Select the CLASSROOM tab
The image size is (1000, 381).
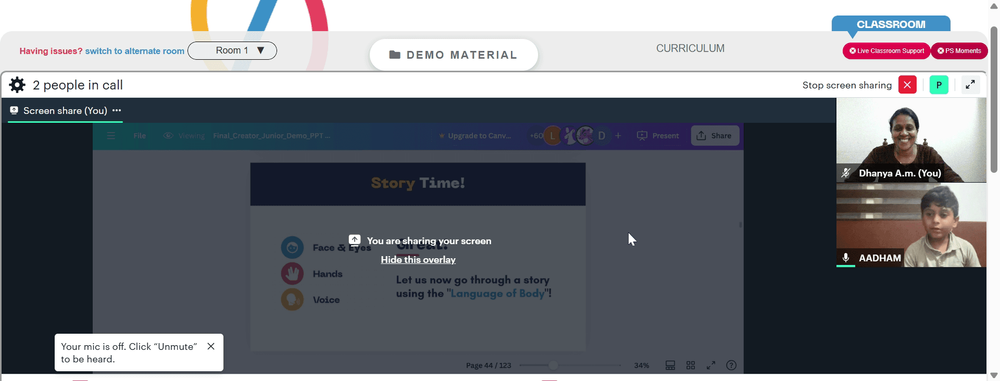[890, 25]
